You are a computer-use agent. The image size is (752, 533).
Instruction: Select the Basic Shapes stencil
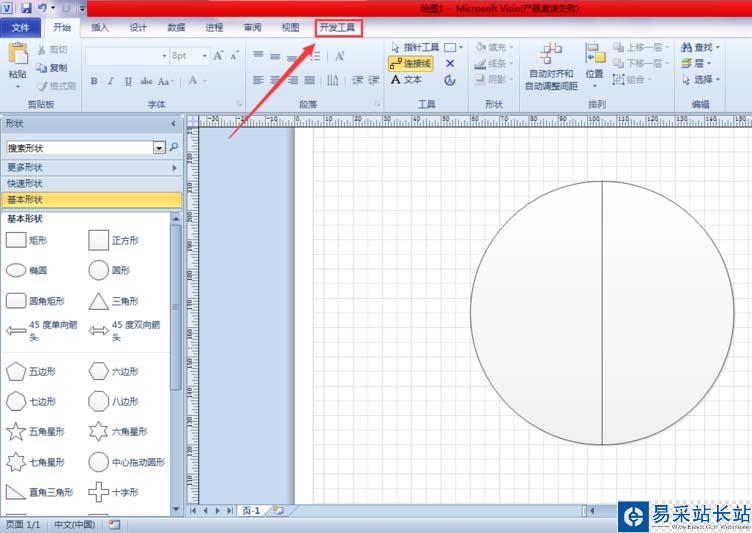(92, 200)
